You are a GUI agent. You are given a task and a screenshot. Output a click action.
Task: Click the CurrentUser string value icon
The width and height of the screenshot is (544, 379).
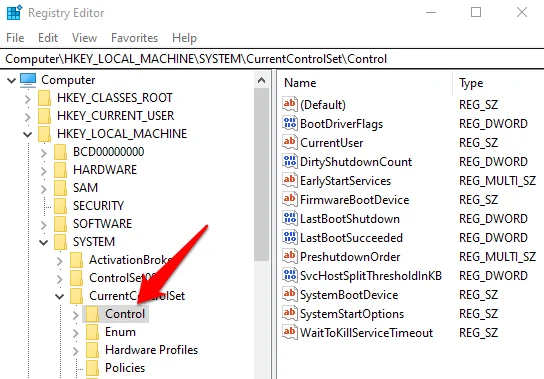pyautogui.click(x=290, y=142)
